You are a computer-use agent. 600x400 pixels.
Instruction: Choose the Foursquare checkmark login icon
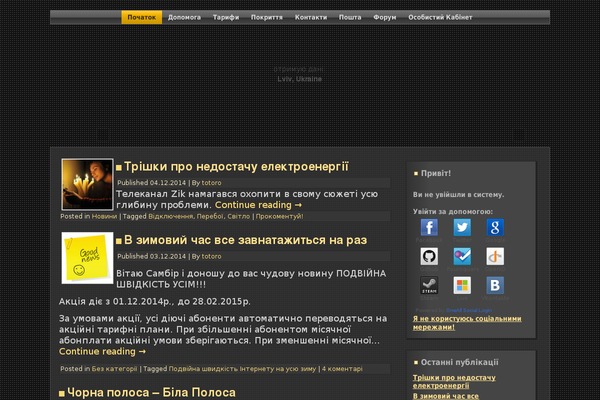click(x=462, y=256)
